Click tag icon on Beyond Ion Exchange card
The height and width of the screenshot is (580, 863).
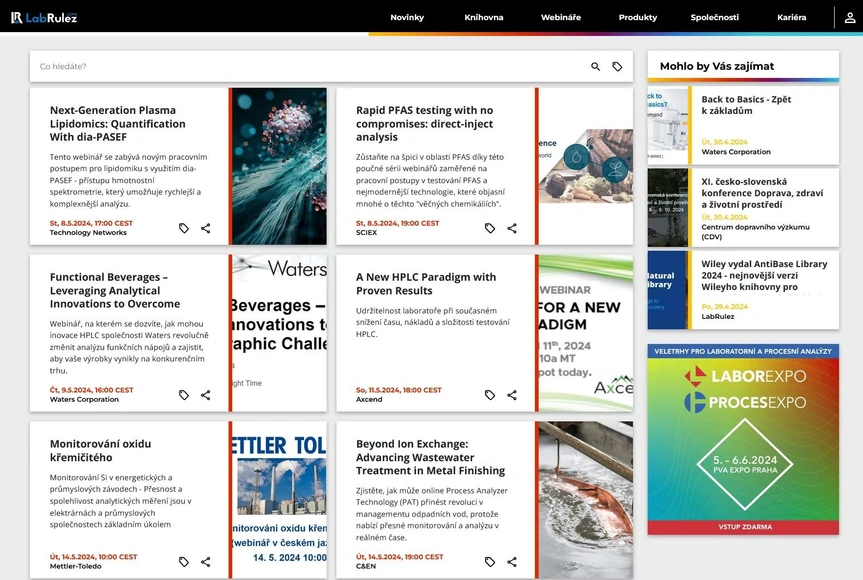click(x=490, y=561)
